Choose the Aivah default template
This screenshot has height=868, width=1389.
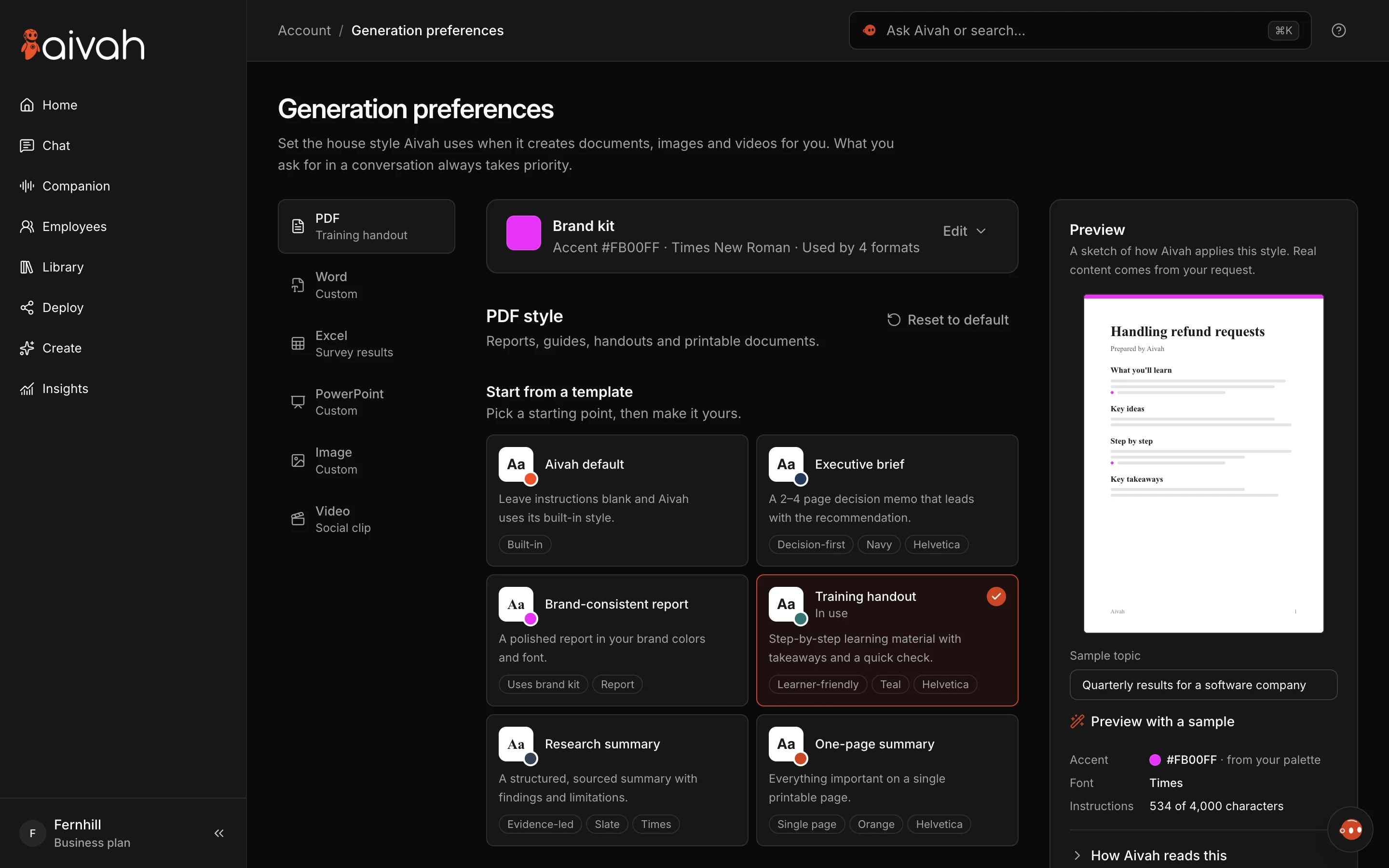point(617,501)
